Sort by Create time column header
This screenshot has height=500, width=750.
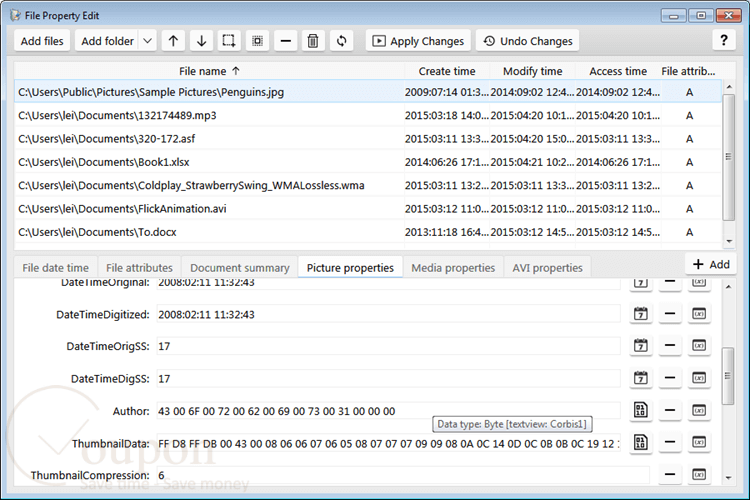click(x=447, y=71)
